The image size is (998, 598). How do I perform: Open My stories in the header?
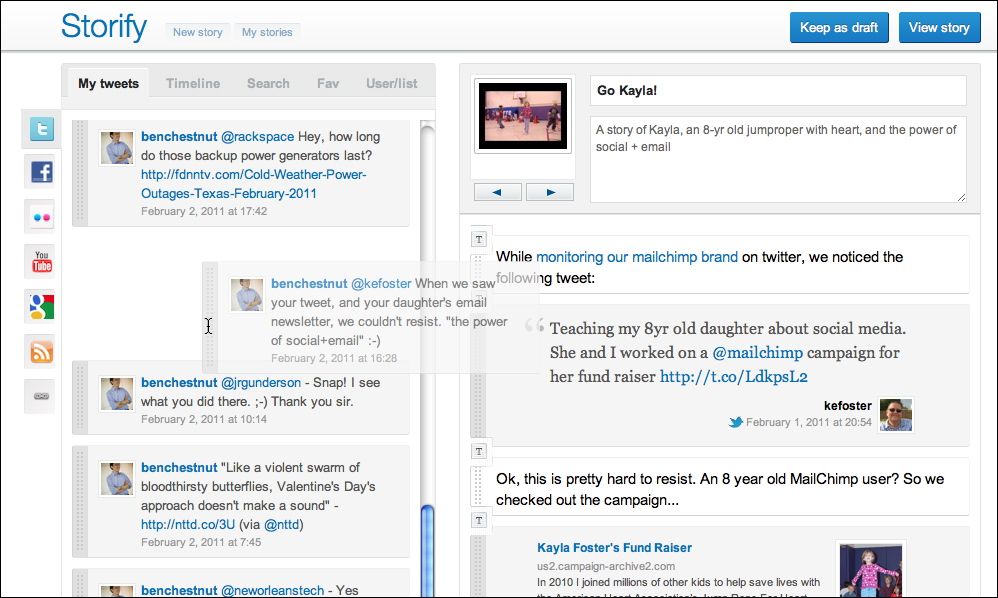267,32
